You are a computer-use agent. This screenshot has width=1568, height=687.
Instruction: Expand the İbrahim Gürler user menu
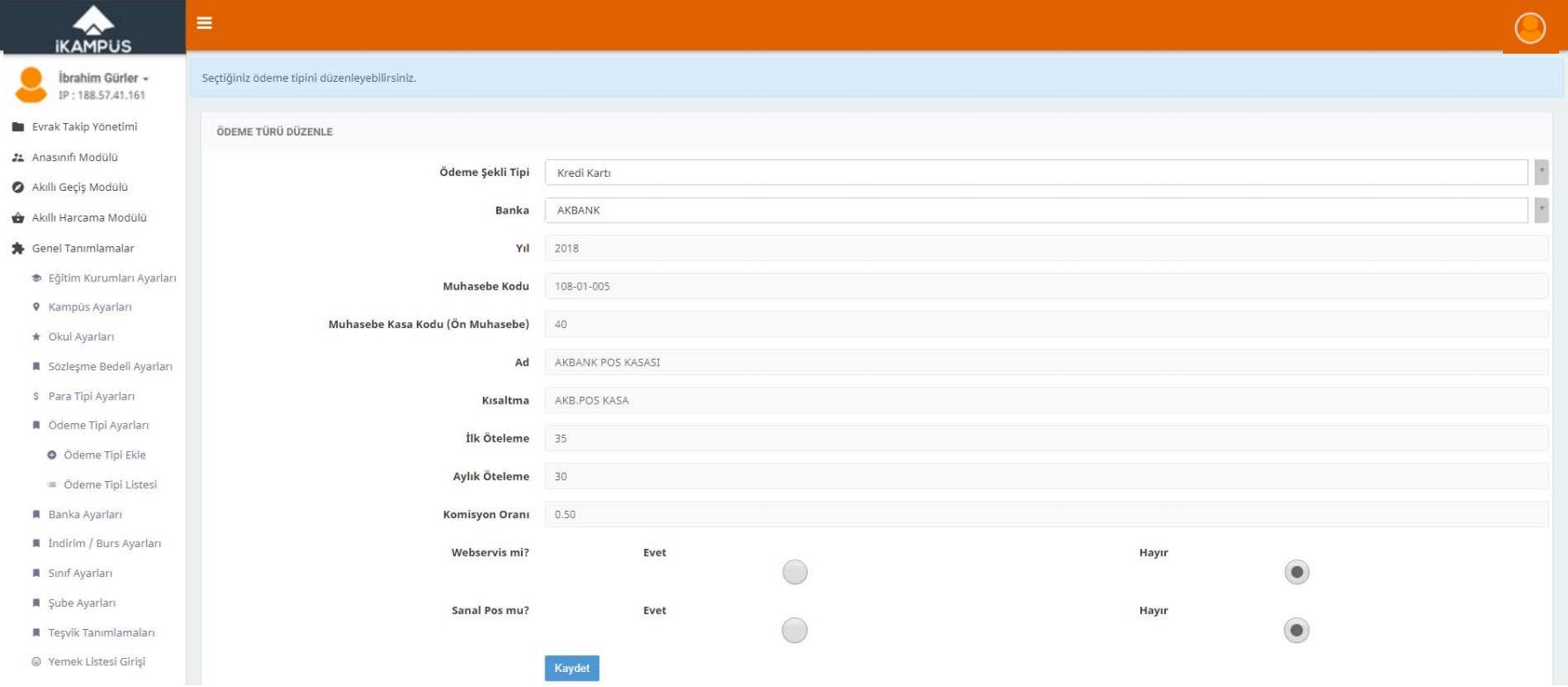tap(103, 78)
